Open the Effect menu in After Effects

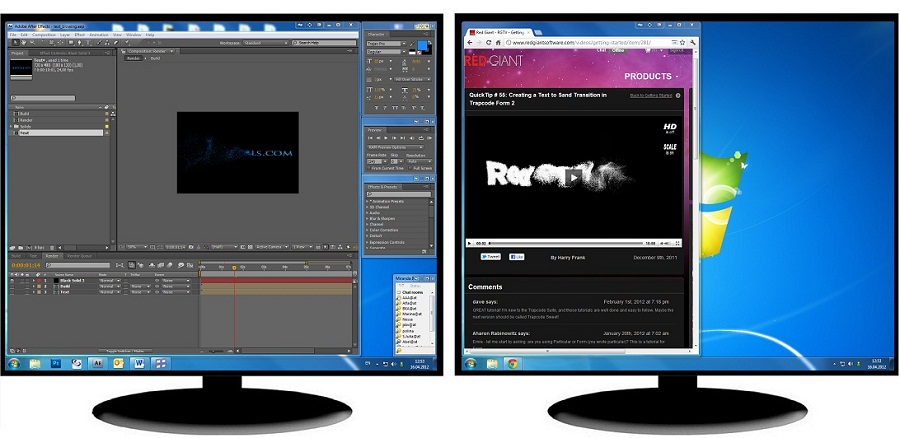[80, 35]
